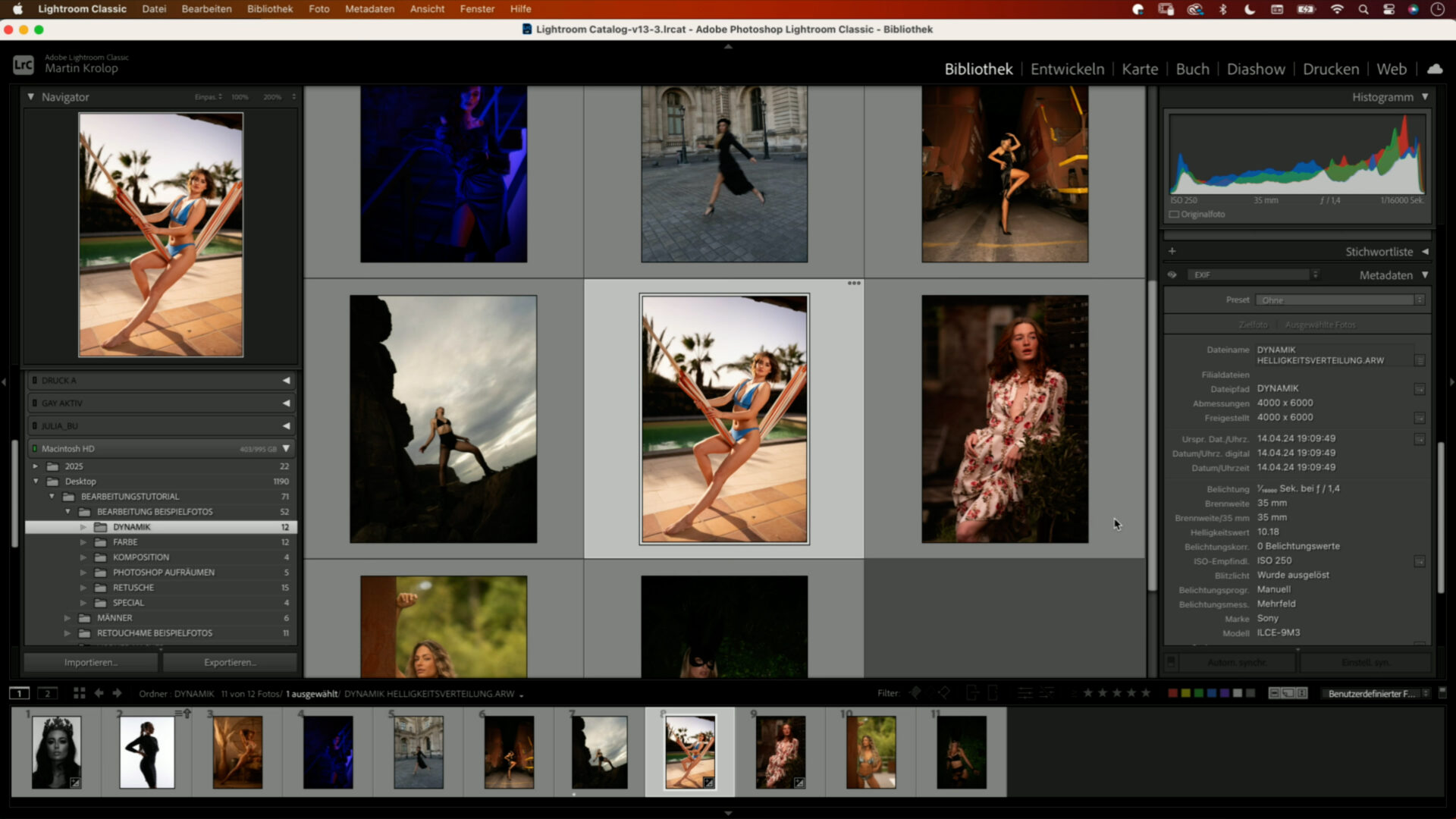
Task: Click the action icon next to ISO-Empfindl.
Action: tap(1420, 561)
